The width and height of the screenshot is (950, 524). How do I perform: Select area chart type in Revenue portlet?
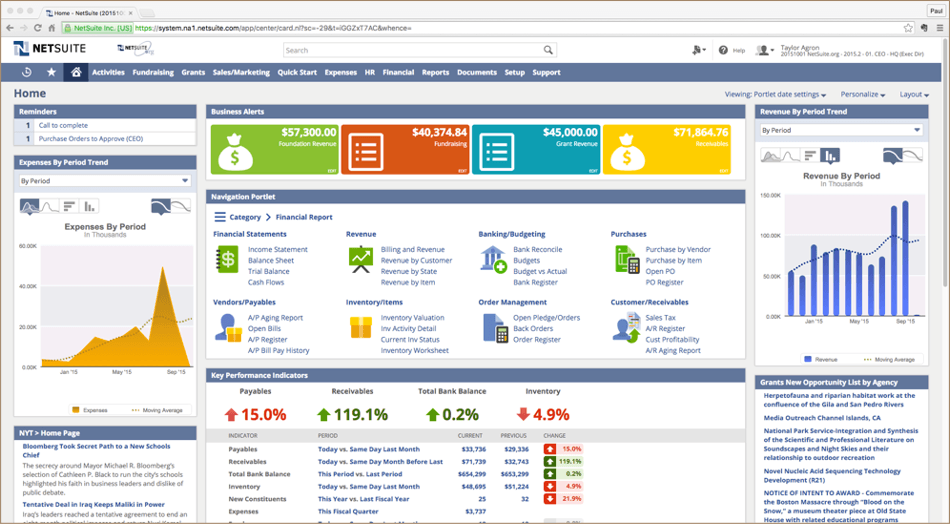771,156
